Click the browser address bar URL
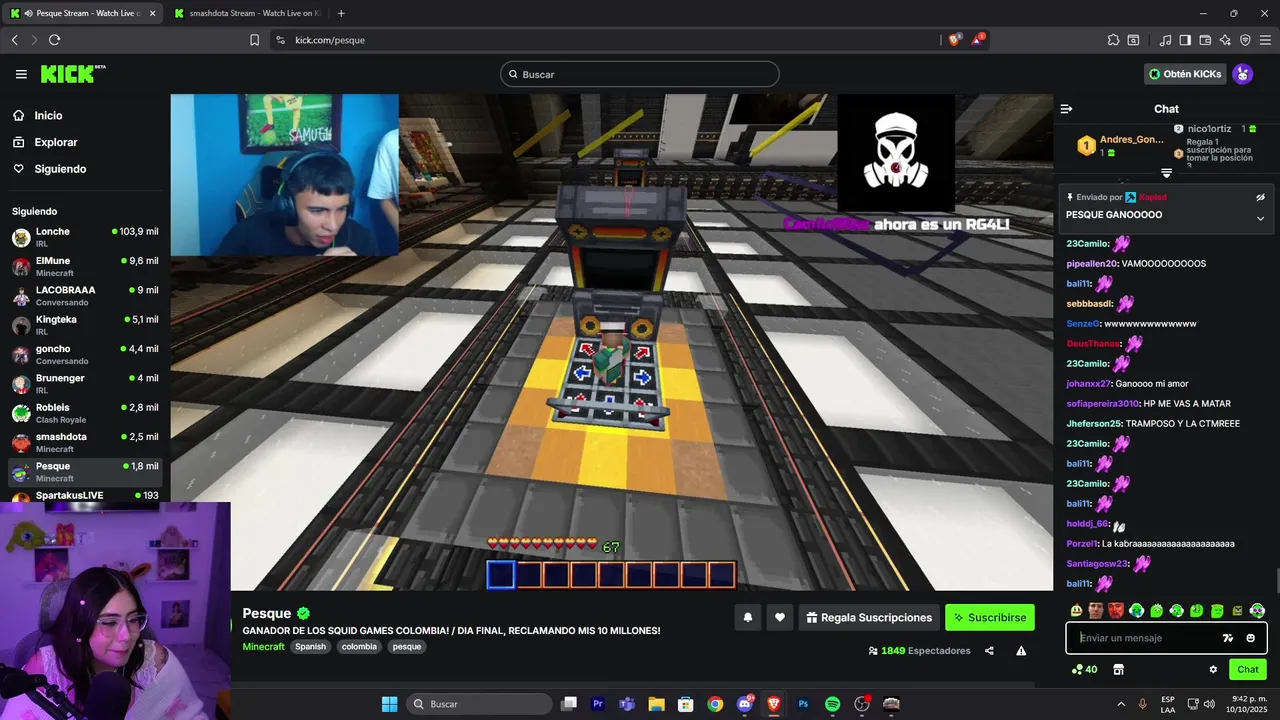 [x=330, y=40]
